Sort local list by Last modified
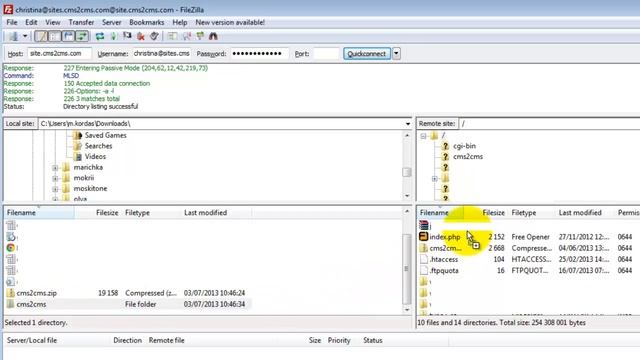The image size is (640, 360). [216, 213]
